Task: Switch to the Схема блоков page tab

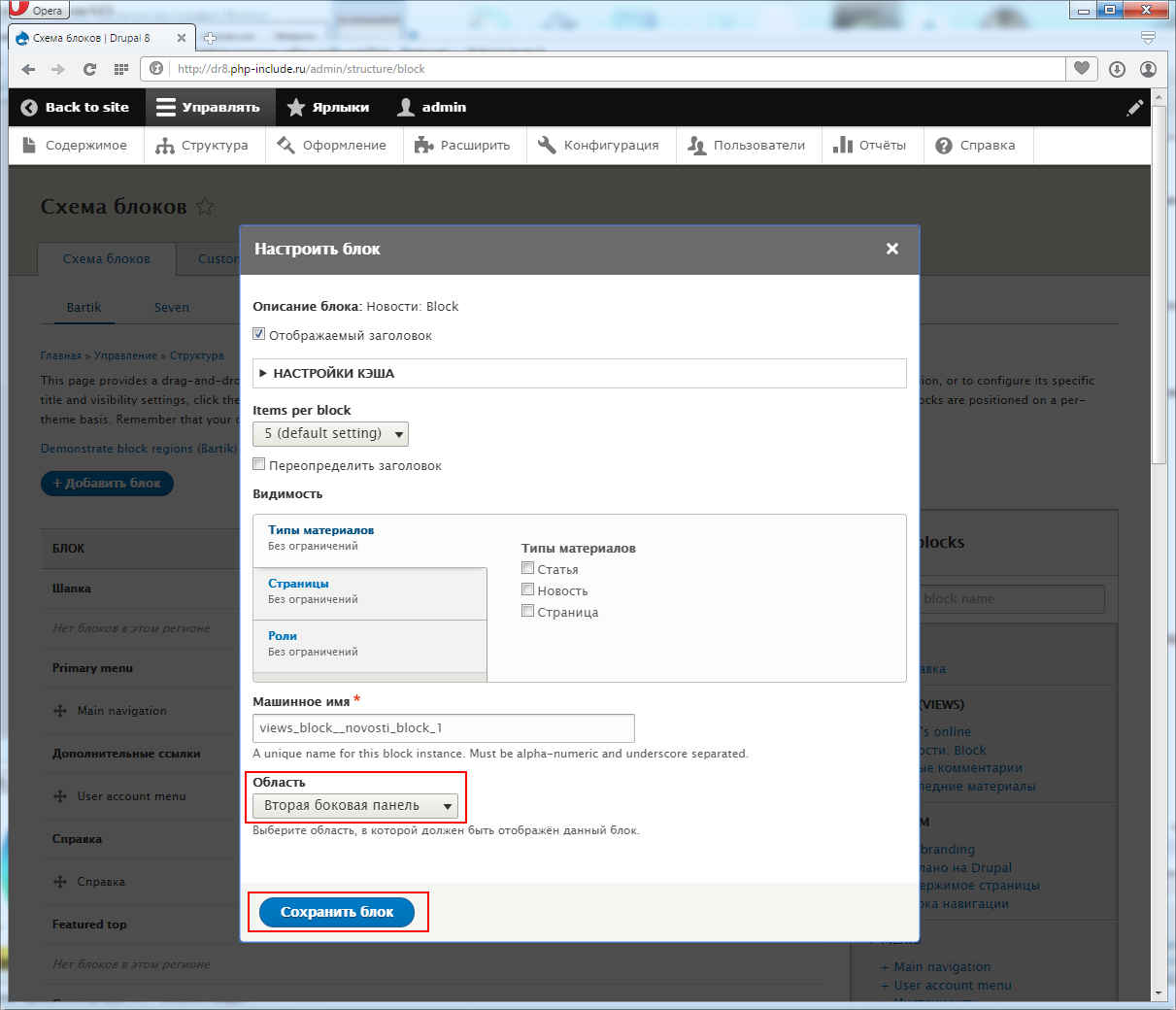Action: [x=107, y=259]
